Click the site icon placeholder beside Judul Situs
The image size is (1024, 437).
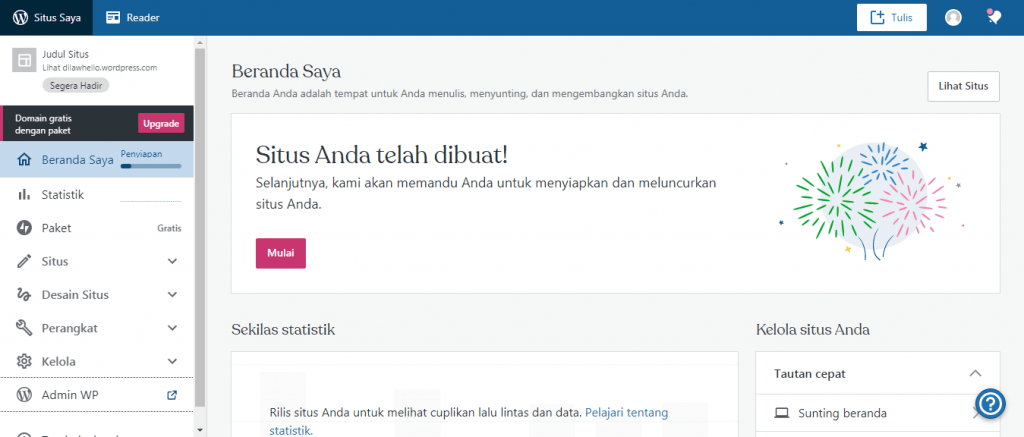coord(23,60)
